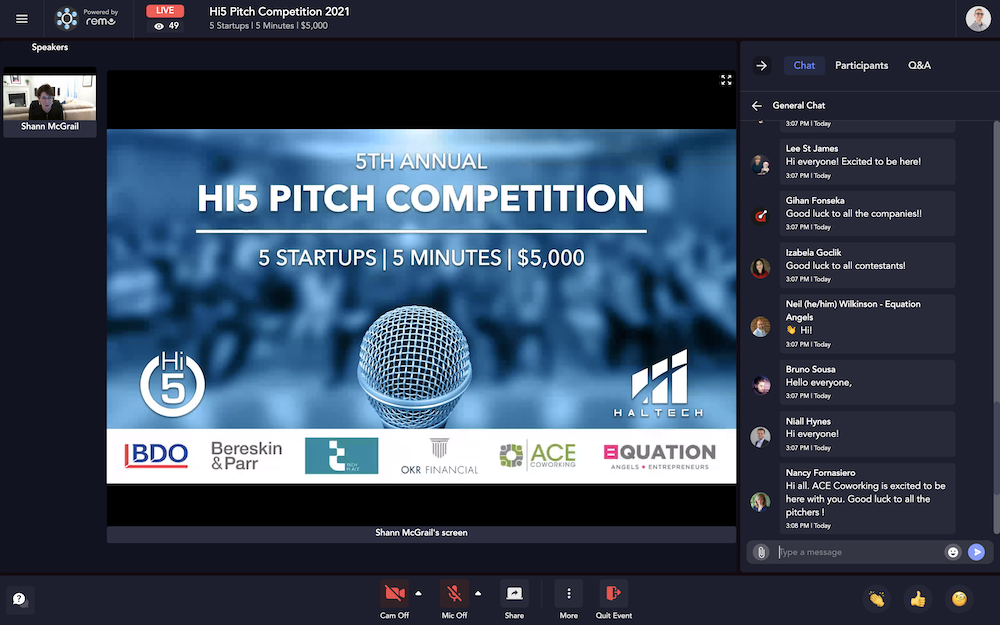
Task: Click message "Good luck to all the companies!!"
Action: 853,214
